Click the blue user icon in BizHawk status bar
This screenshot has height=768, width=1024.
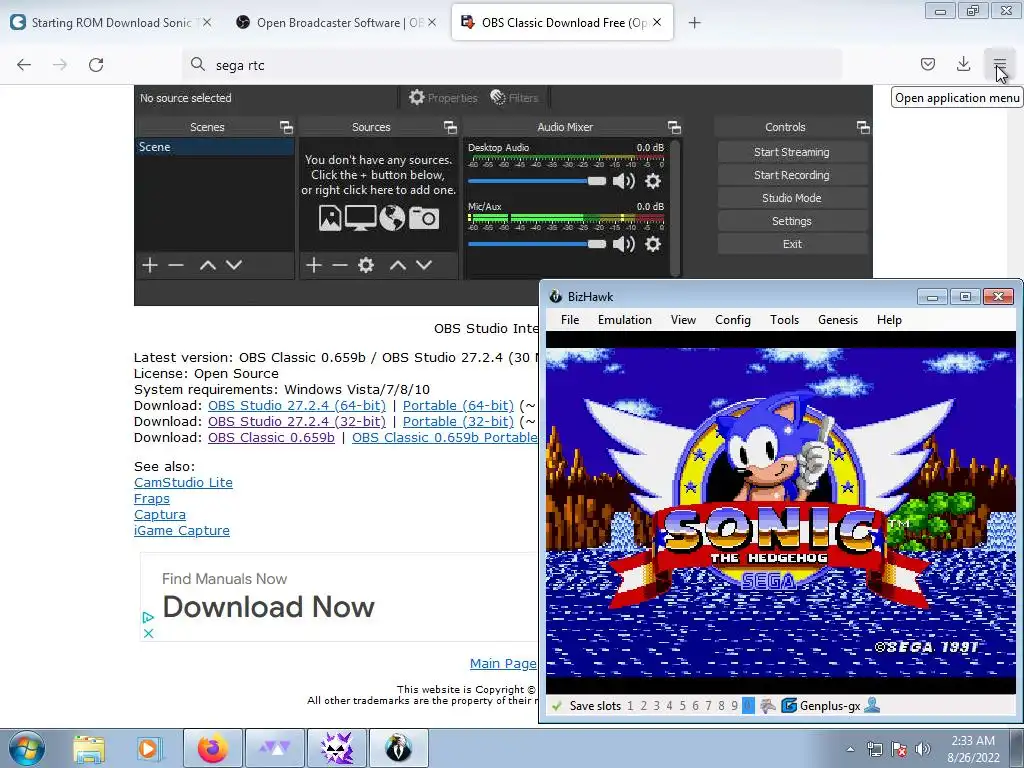[x=872, y=705]
